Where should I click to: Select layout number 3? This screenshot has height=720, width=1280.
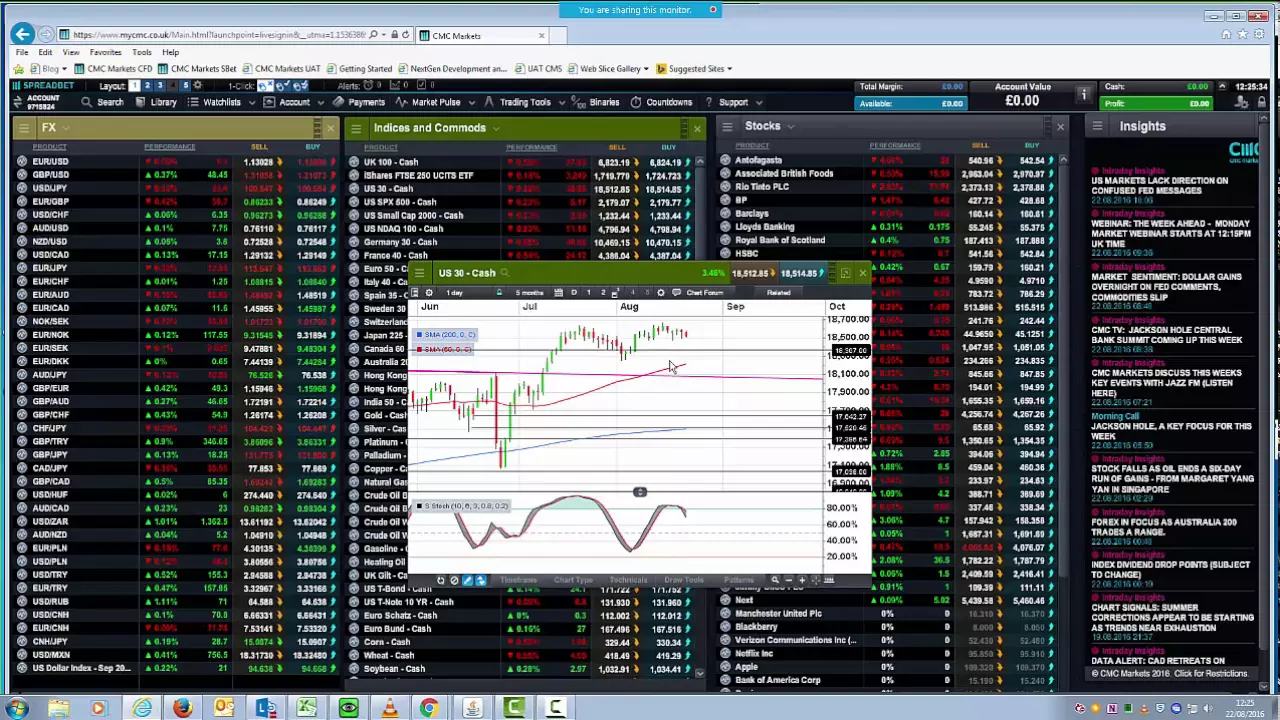(160, 86)
